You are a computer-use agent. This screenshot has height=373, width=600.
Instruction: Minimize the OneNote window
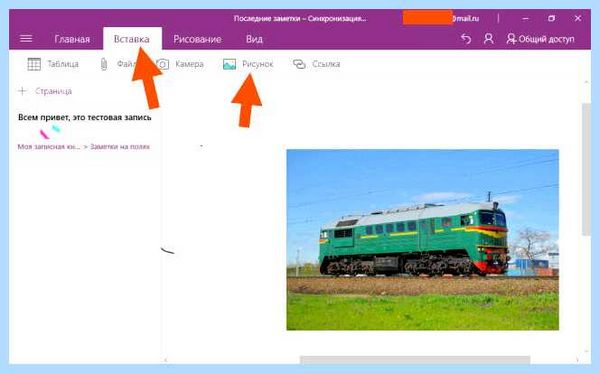(x=526, y=18)
